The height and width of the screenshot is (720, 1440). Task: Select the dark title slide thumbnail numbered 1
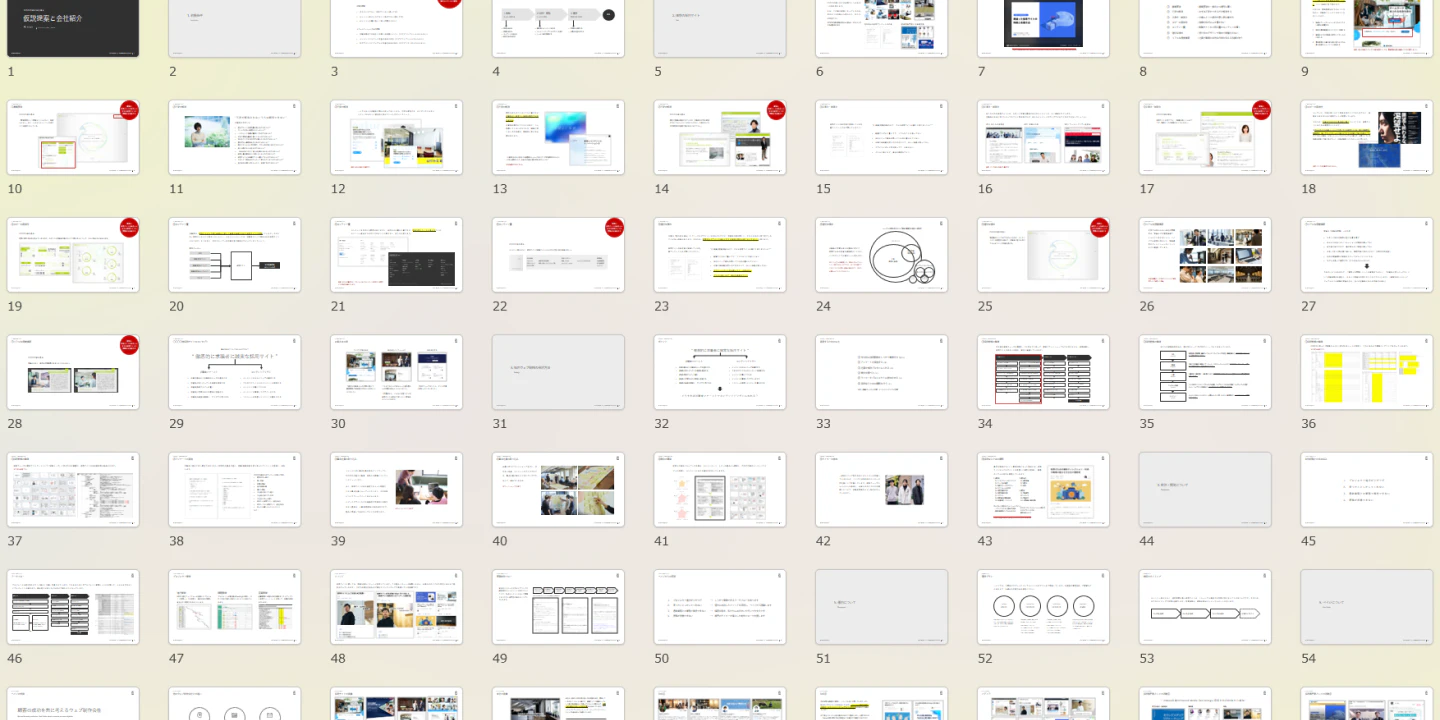(x=73, y=28)
